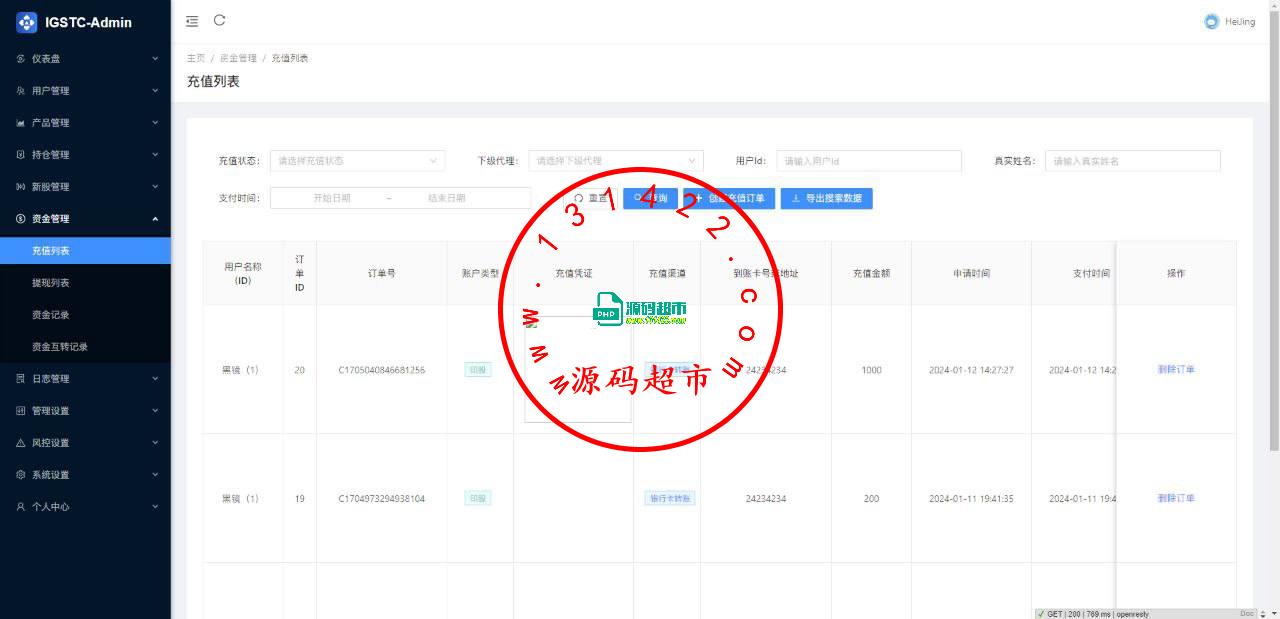Expand the 产品管理 menu chevron

tap(155, 123)
